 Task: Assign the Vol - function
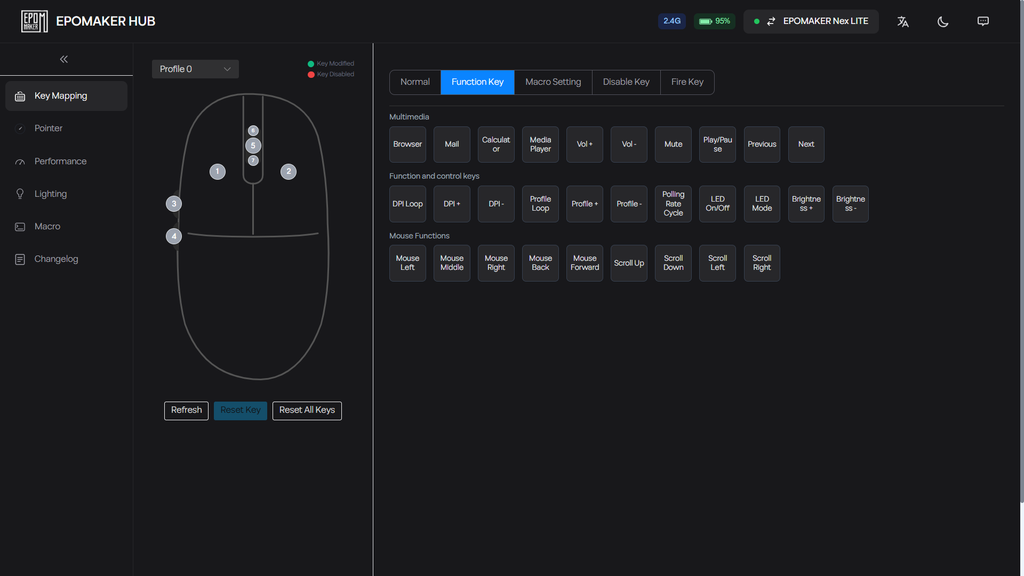pyautogui.click(x=629, y=144)
